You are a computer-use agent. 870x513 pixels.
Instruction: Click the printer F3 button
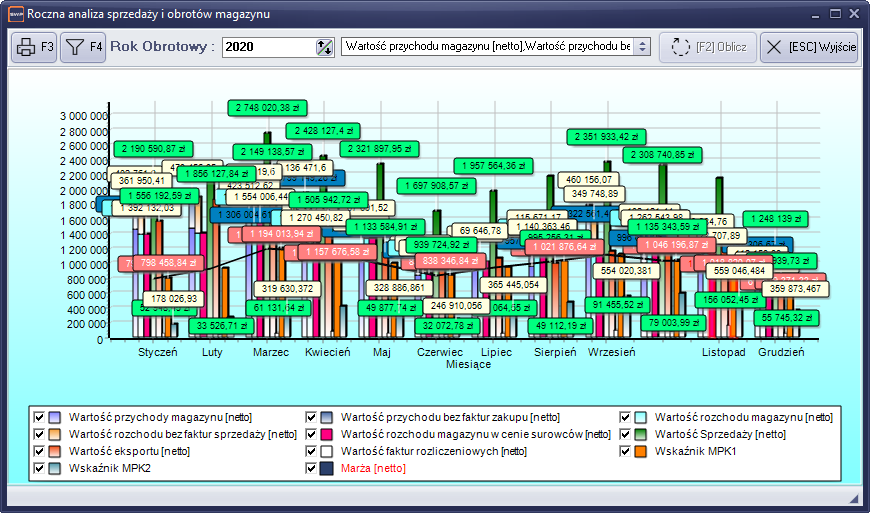point(34,47)
